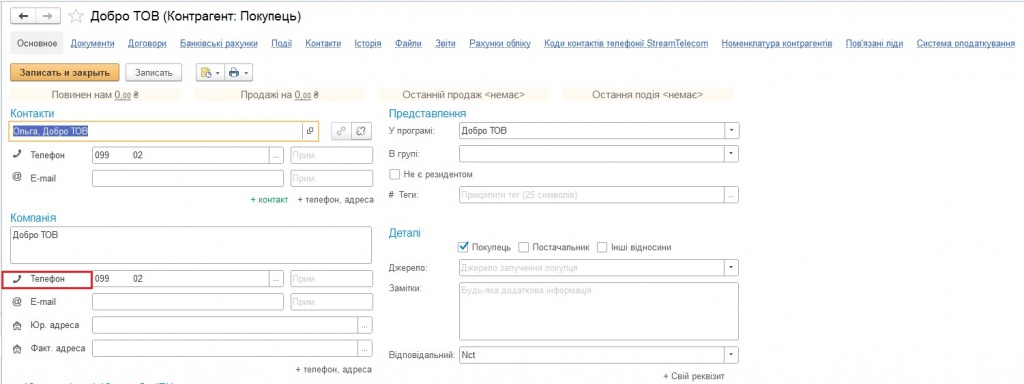The image size is (1024, 384).
Task: Open the У програмі dropdown
Action: [731, 131]
